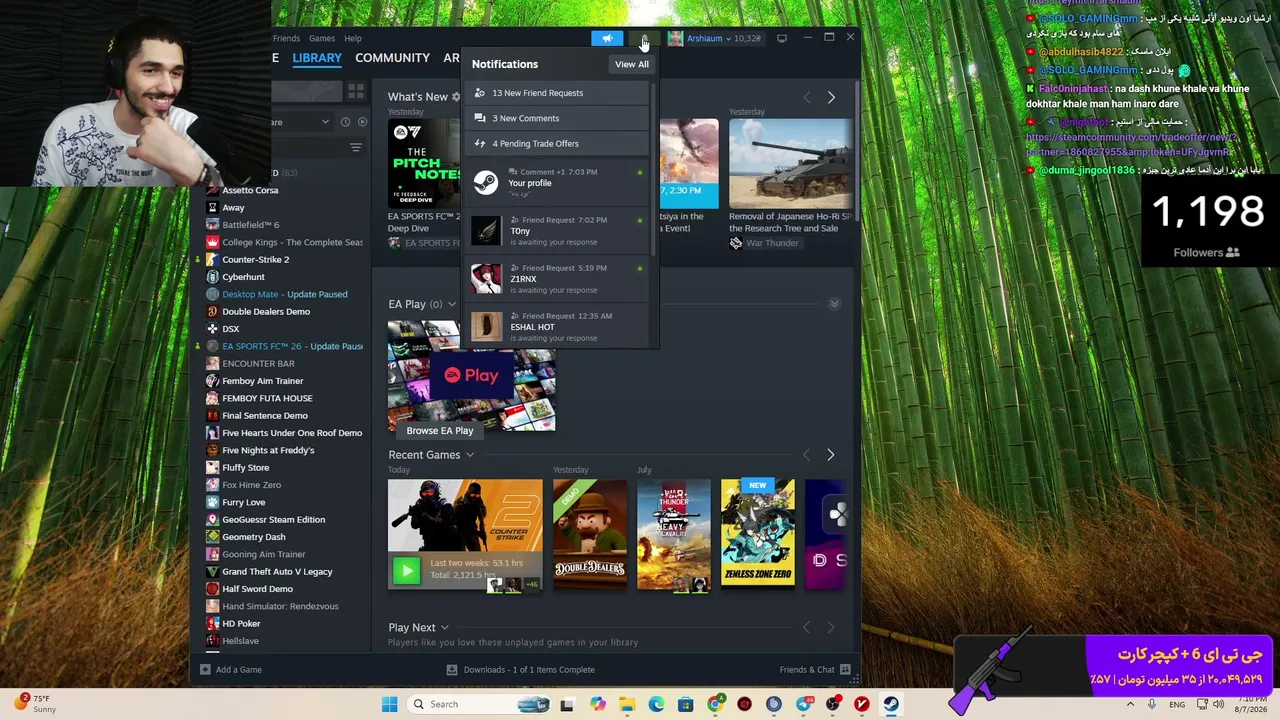Open the Recent Games shelf dropdown
This screenshot has width=1280, height=720.
click(x=469, y=455)
